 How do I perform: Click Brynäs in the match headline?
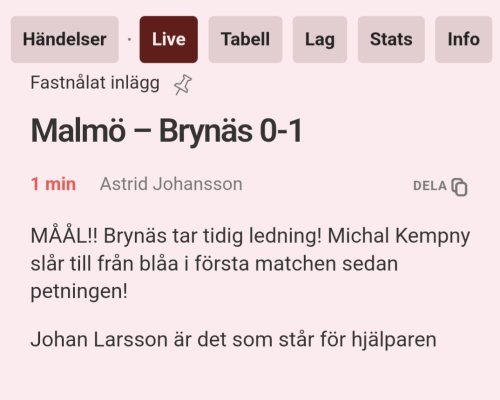coord(205,131)
